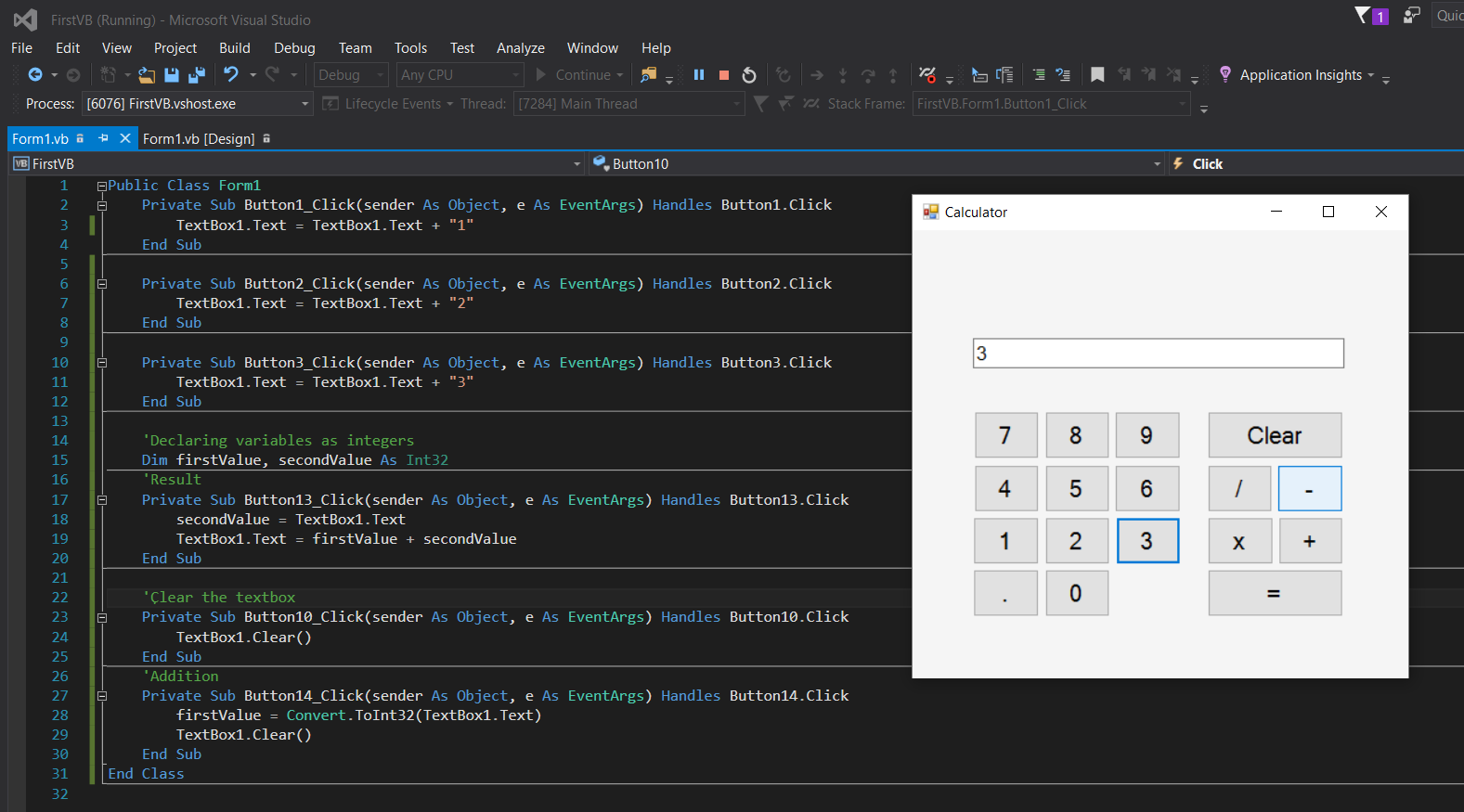Screen dimensions: 1464x812
Task: Collapse the Button13_Click sub outline
Action: click(x=102, y=500)
